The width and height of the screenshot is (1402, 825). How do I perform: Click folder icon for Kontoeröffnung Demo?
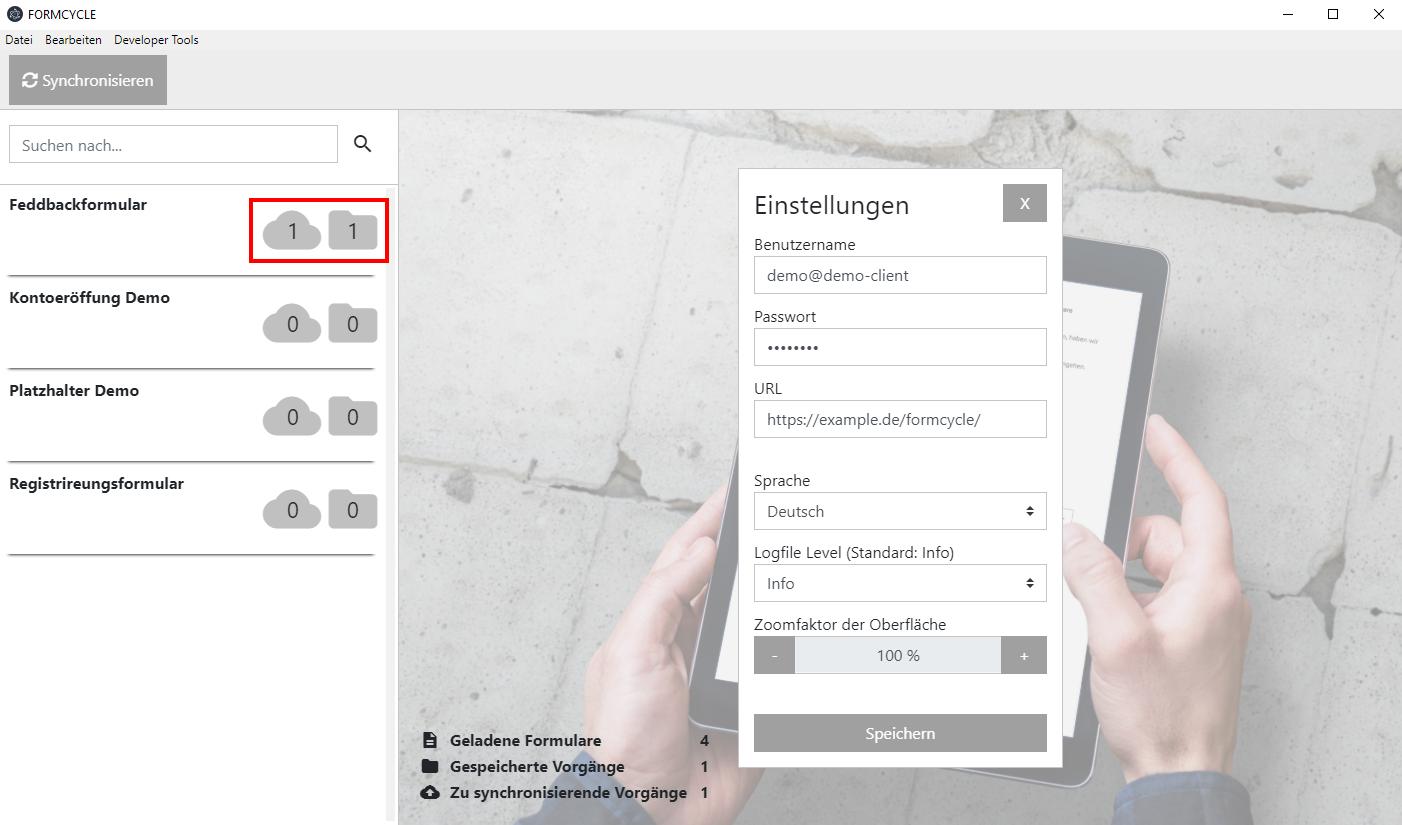pos(352,325)
